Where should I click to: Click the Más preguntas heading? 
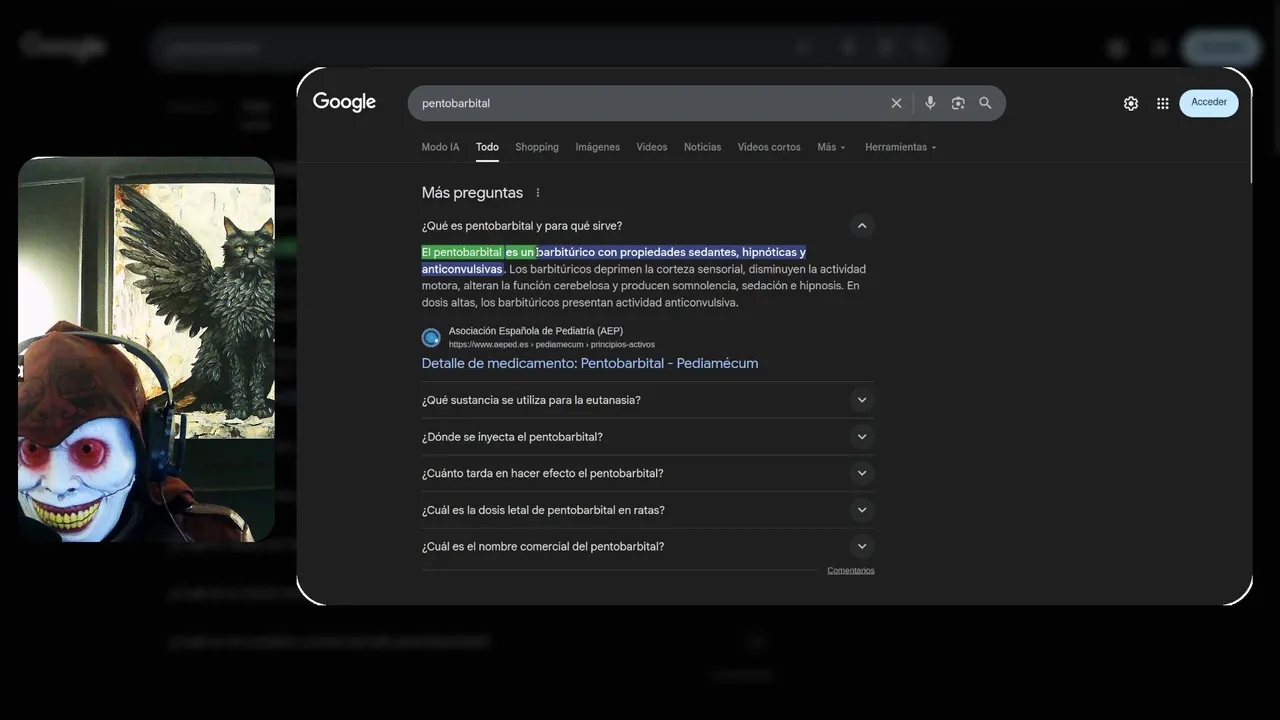[x=472, y=193]
